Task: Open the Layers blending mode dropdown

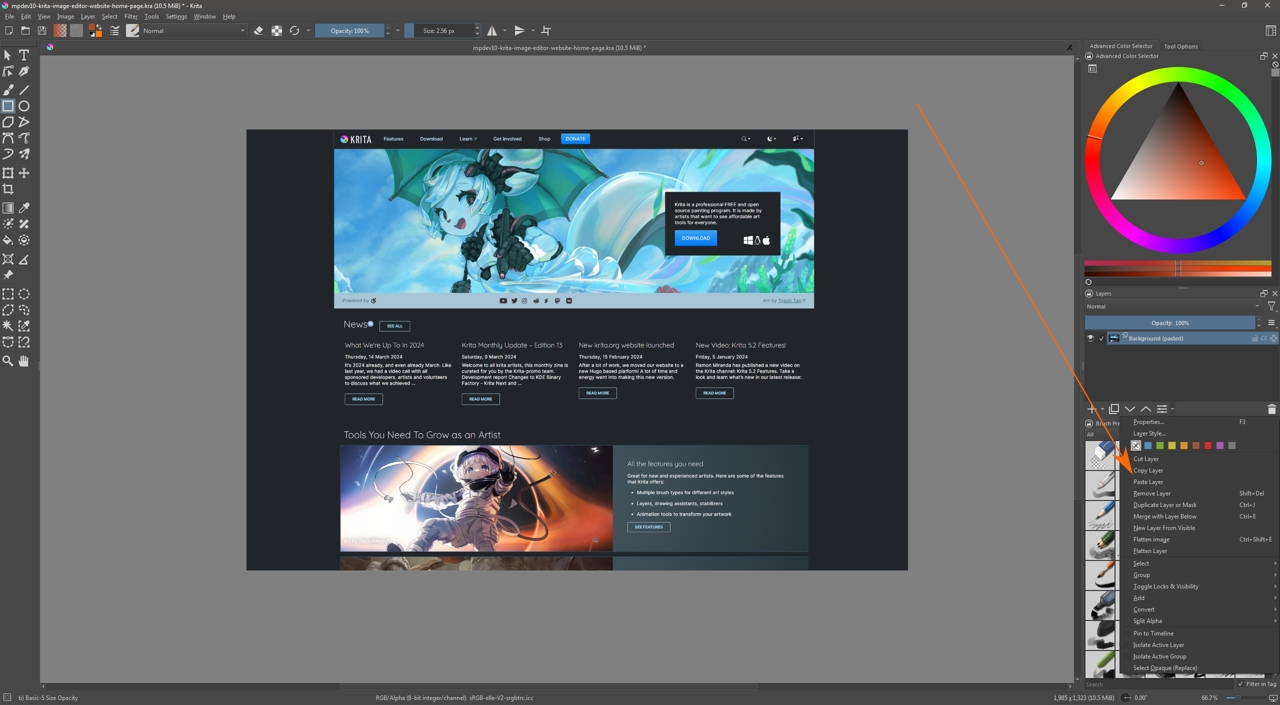Action: [1172, 306]
